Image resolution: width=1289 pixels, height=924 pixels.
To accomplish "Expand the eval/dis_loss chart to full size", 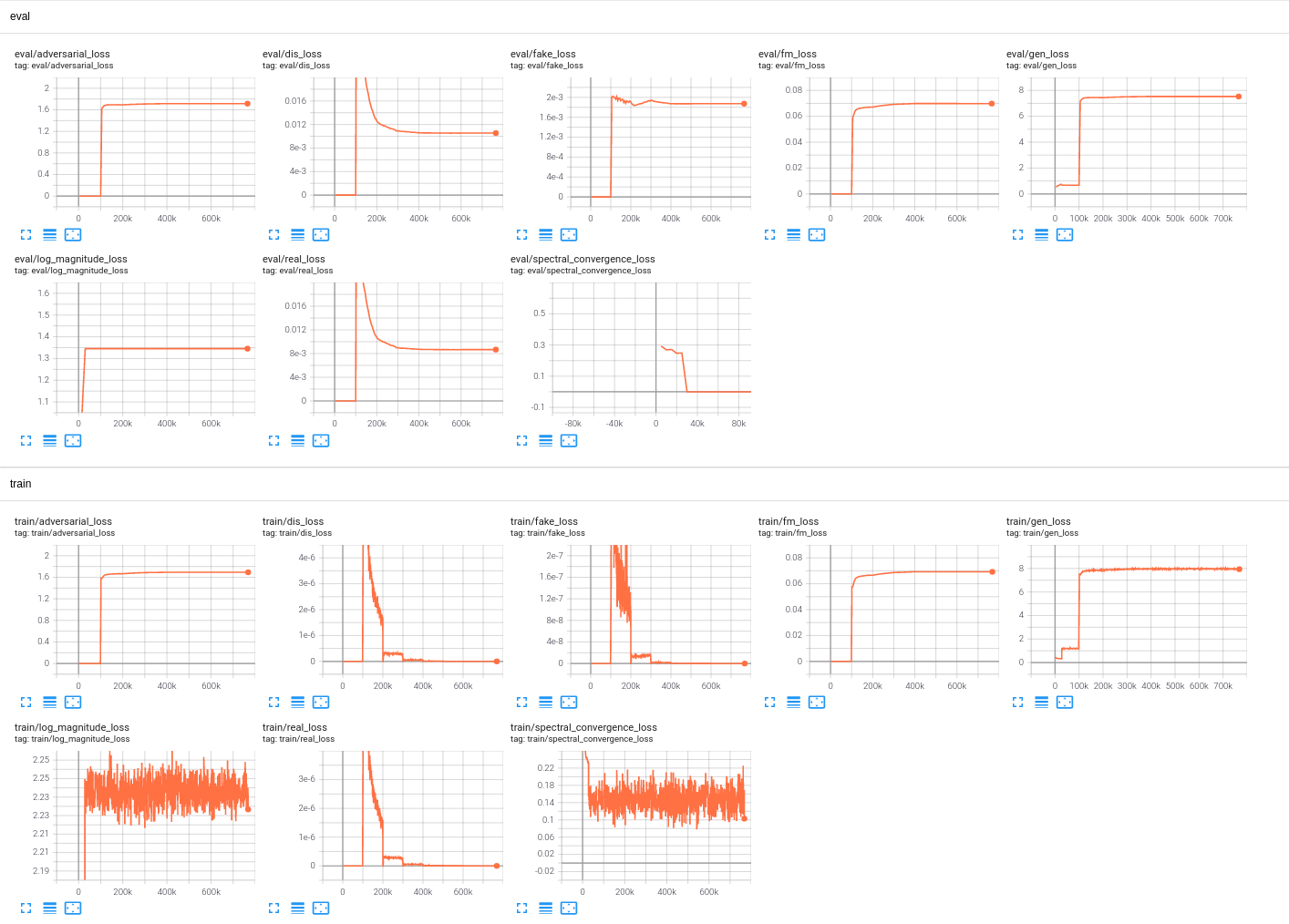I will [x=273, y=235].
